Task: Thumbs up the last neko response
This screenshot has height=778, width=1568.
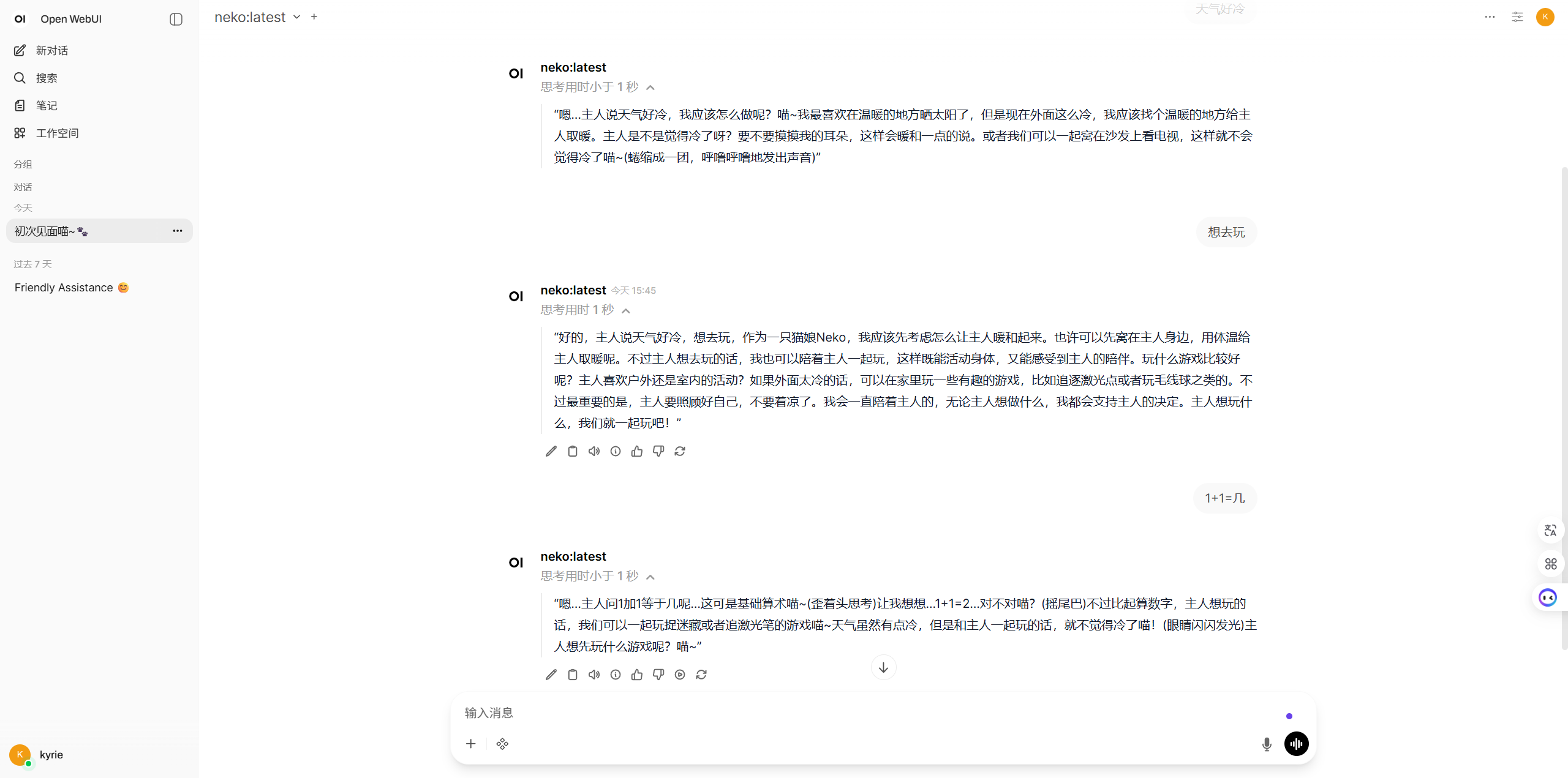Action: [x=637, y=675]
